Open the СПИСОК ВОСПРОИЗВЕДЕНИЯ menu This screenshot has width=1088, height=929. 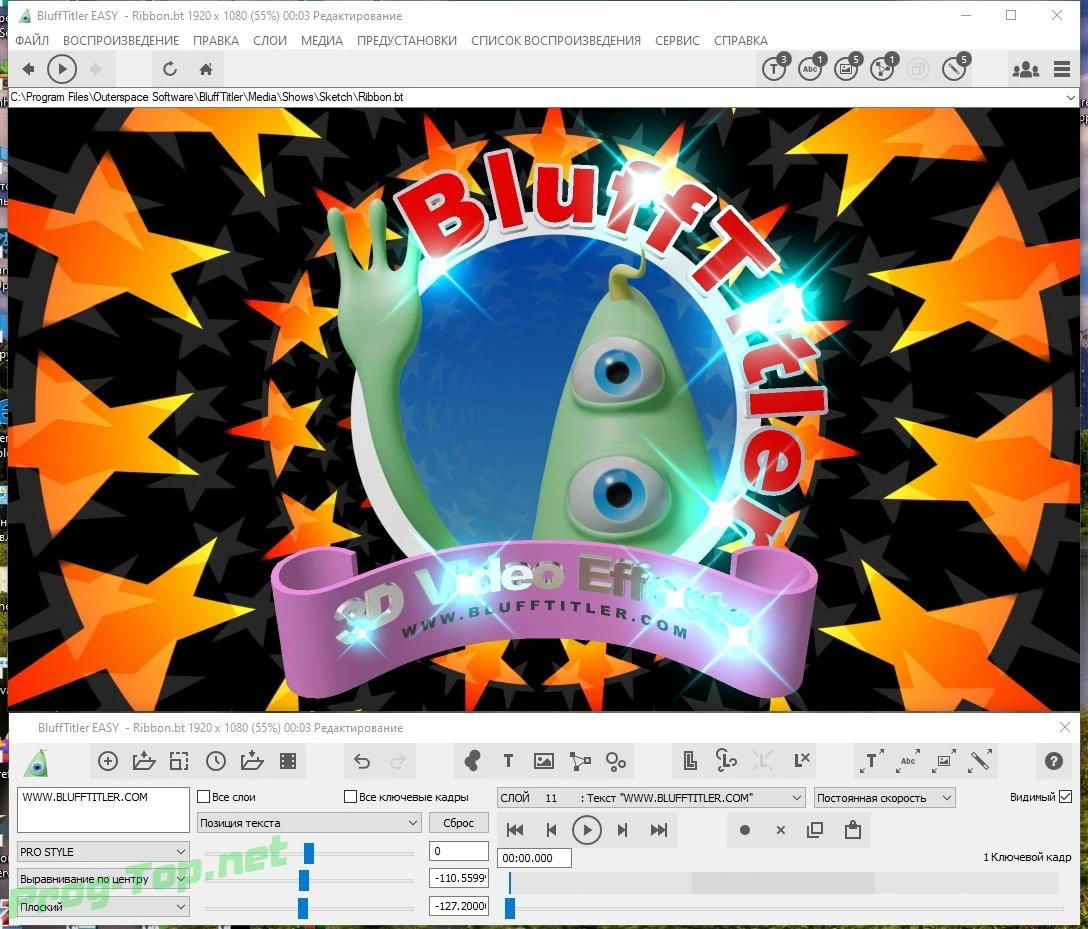(x=556, y=40)
